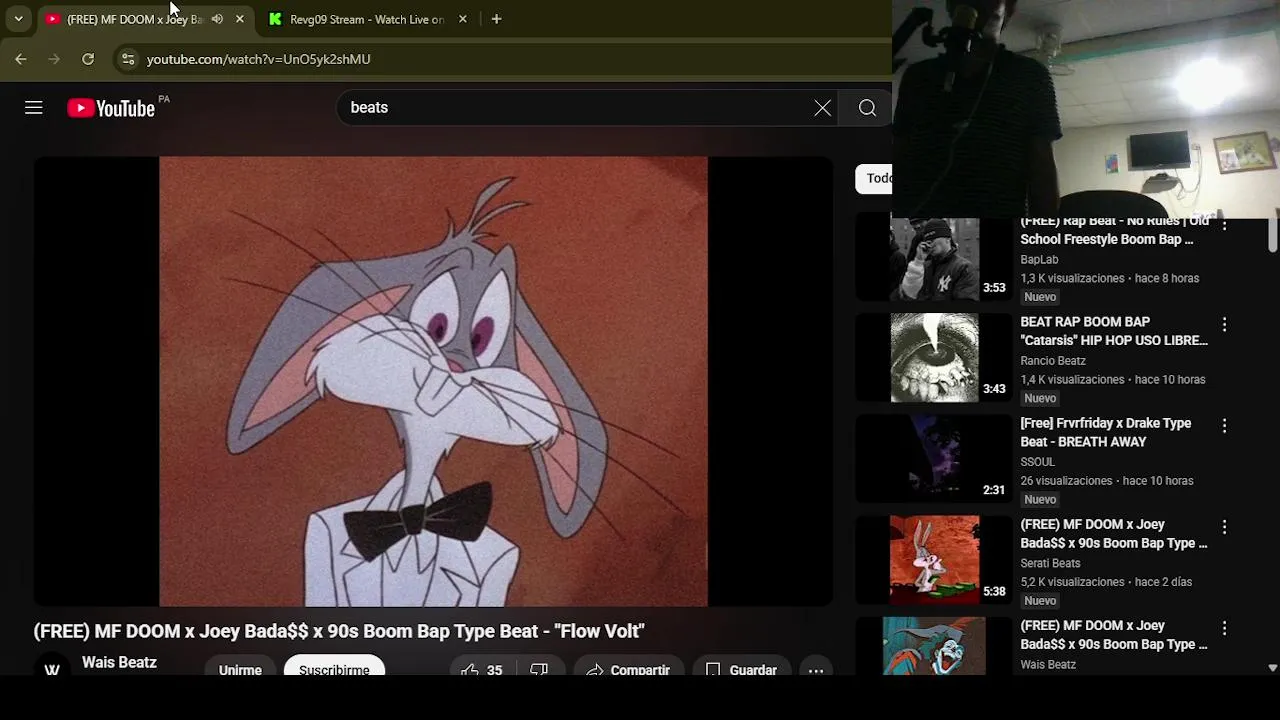Open the options menu for Serati Beats video
The width and height of the screenshot is (1280, 720).
point(1224,527)
